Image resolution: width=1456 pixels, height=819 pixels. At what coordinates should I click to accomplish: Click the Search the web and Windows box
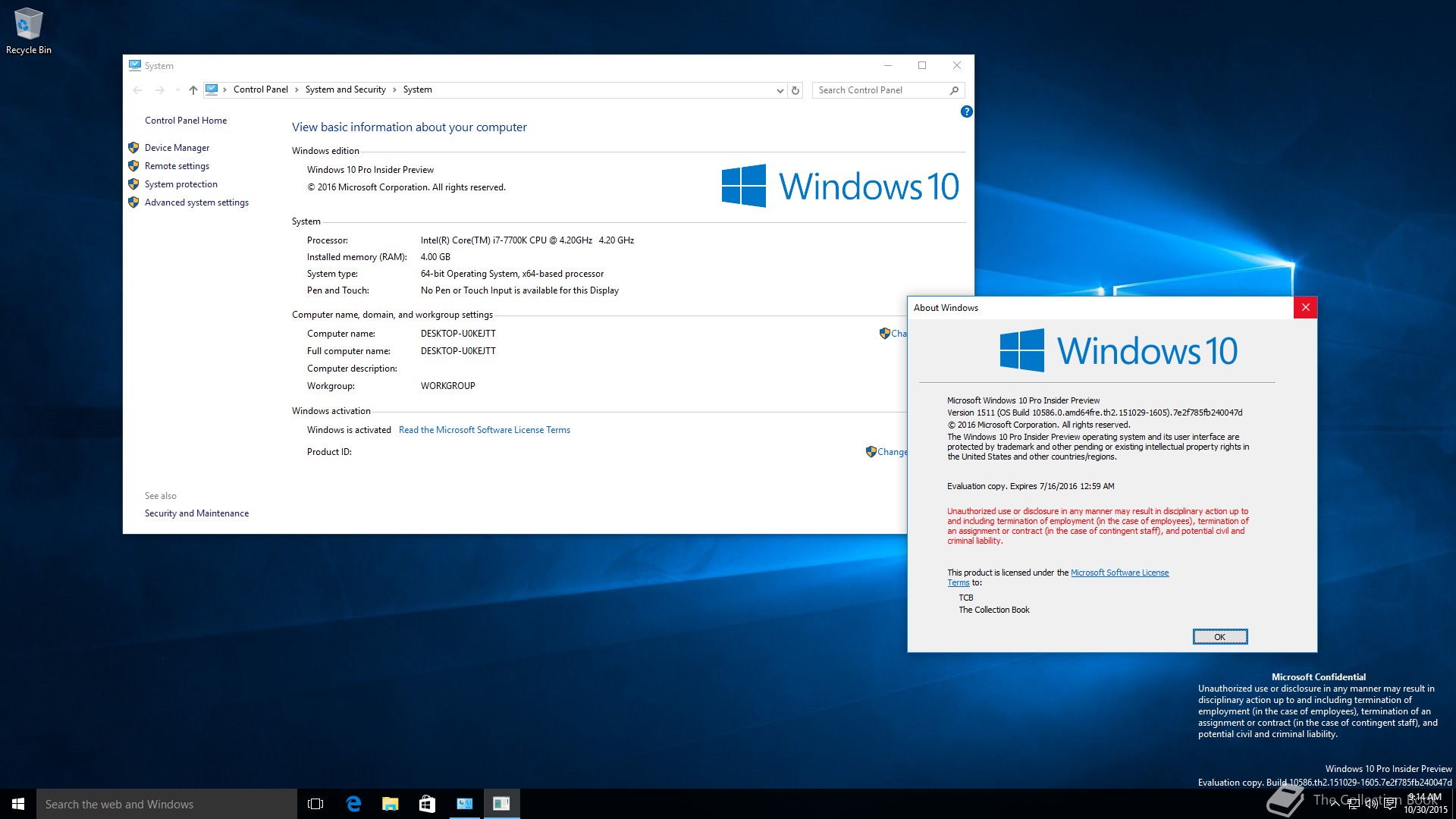(167, 804)
